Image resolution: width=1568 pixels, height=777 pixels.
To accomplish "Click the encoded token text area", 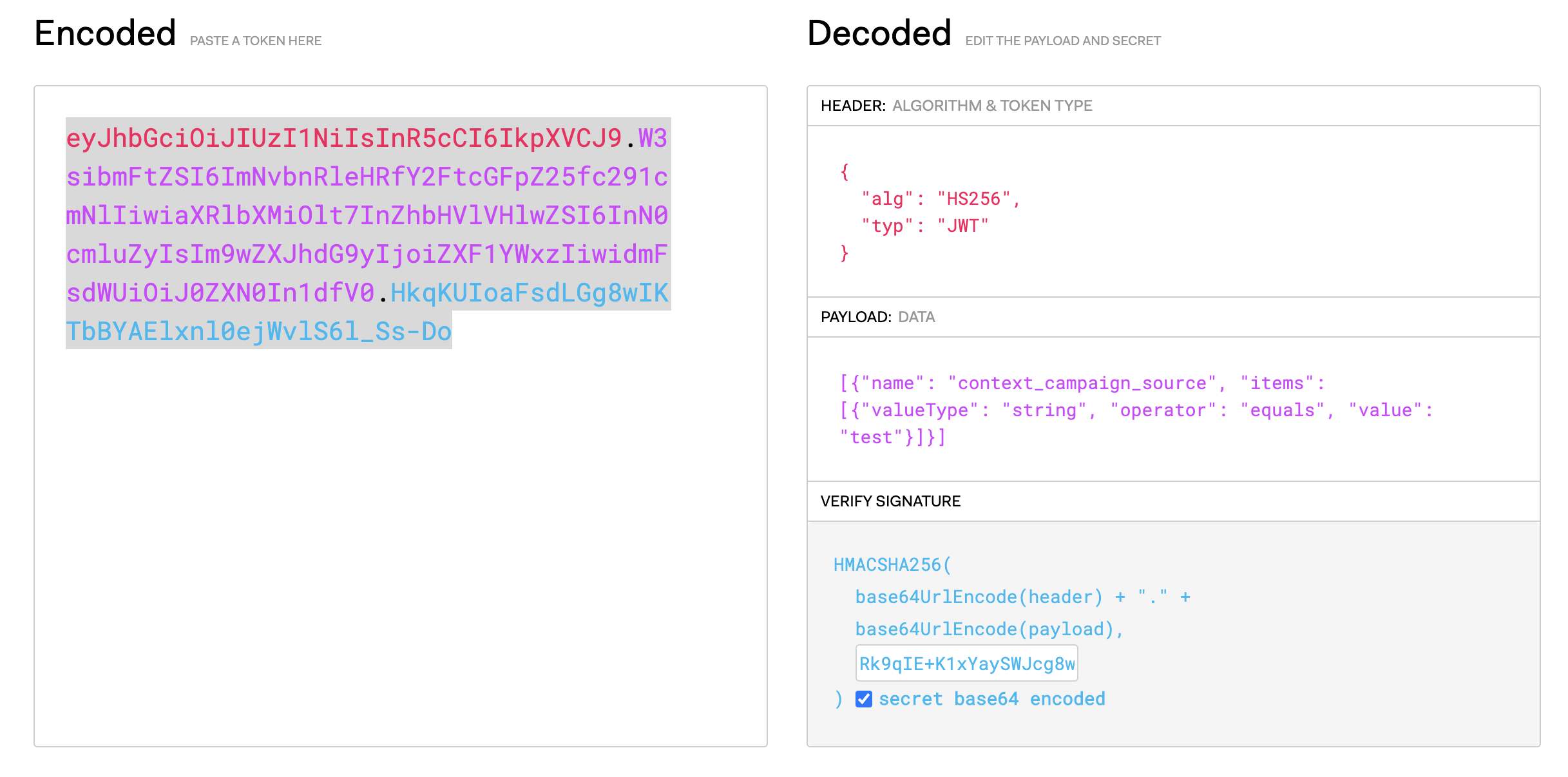I will (401, 416).
